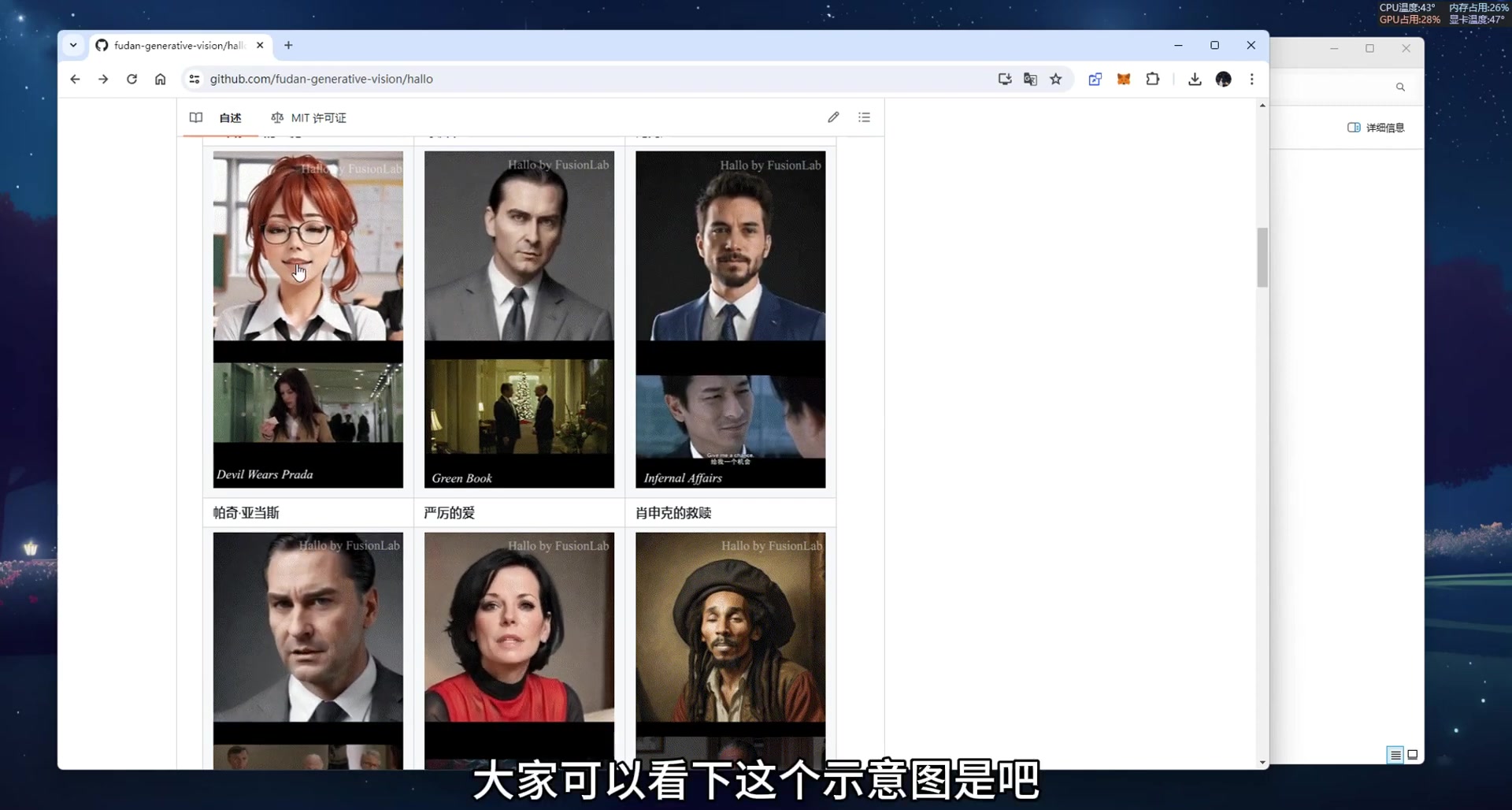Viewport: 1512px width, 810px height.
Task: Open the blue share extension icon
Action: click(1095, 79)
